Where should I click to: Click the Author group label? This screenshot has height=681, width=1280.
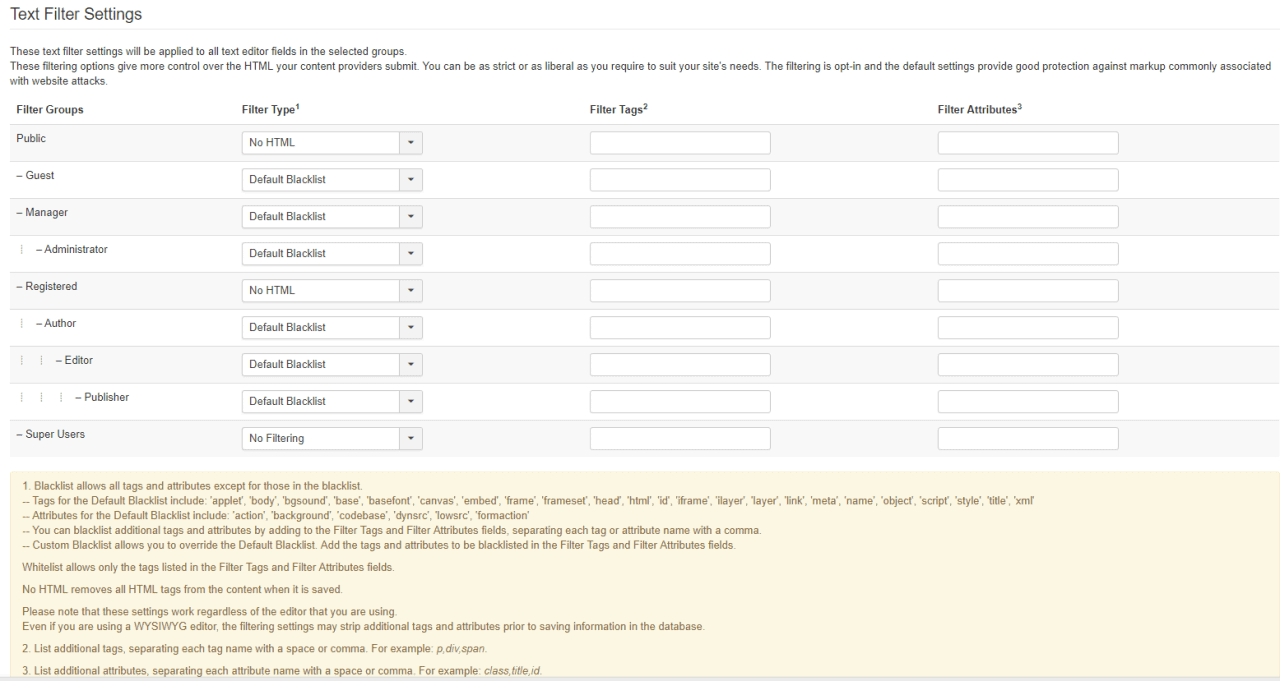pyautogui.click(x=56, y=324)
